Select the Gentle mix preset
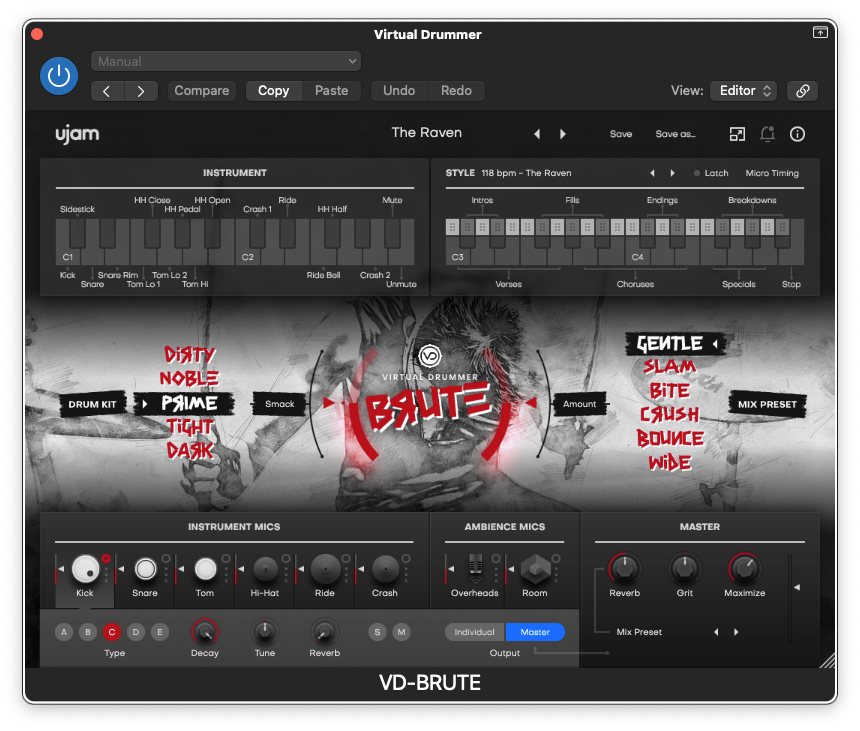This screenshot has width=860, height=731. pyautogui.click(x=669, y=344)
